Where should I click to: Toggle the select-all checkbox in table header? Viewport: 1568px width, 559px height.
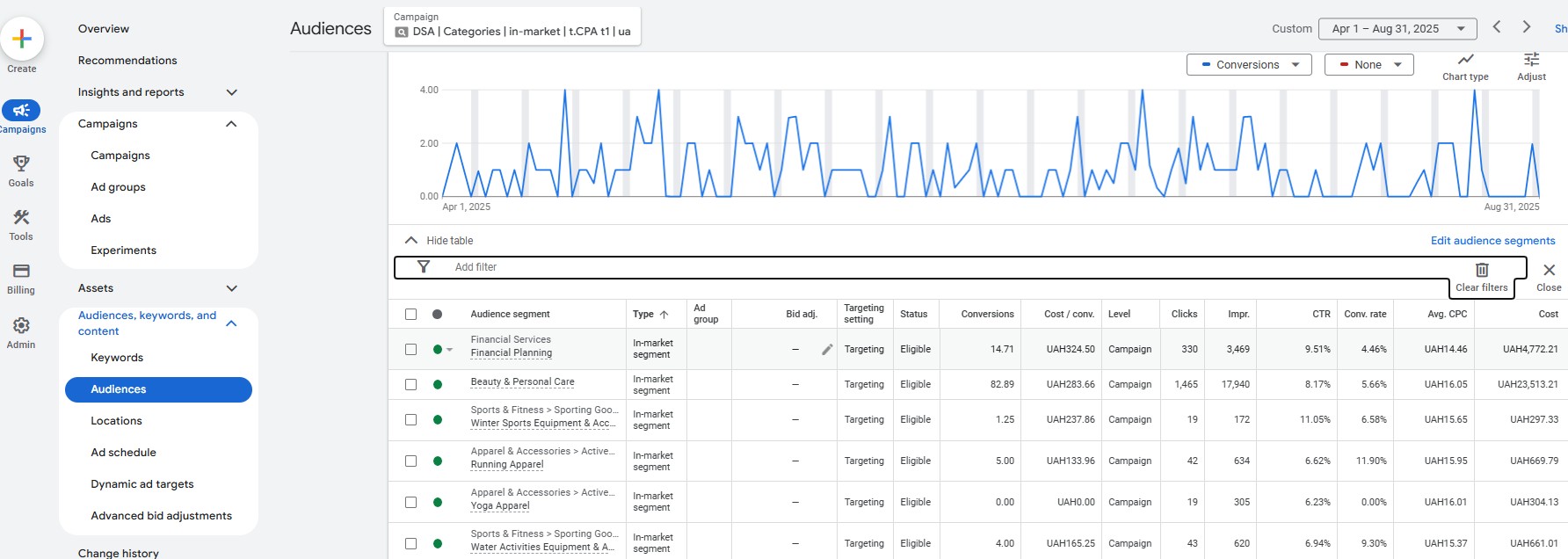pyautogui.click(x=410, y=314)
